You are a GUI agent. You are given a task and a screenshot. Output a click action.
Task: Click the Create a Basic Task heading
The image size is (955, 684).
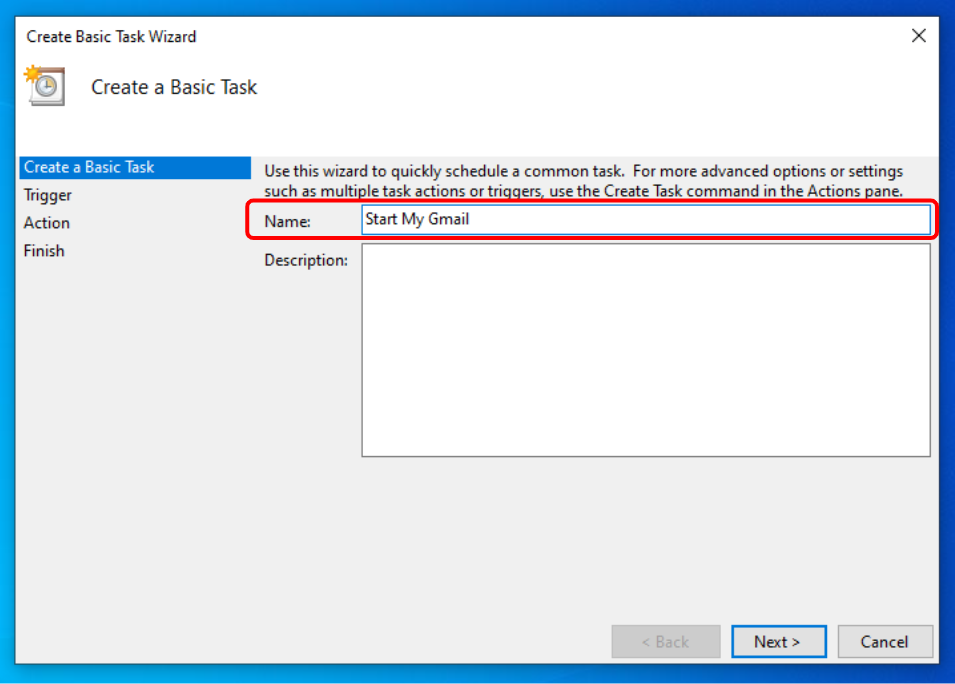(x=174, y=87)
